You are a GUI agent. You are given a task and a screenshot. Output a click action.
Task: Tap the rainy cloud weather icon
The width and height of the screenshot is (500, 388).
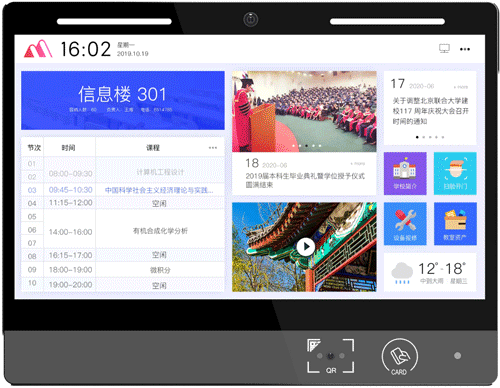(402, 273)
